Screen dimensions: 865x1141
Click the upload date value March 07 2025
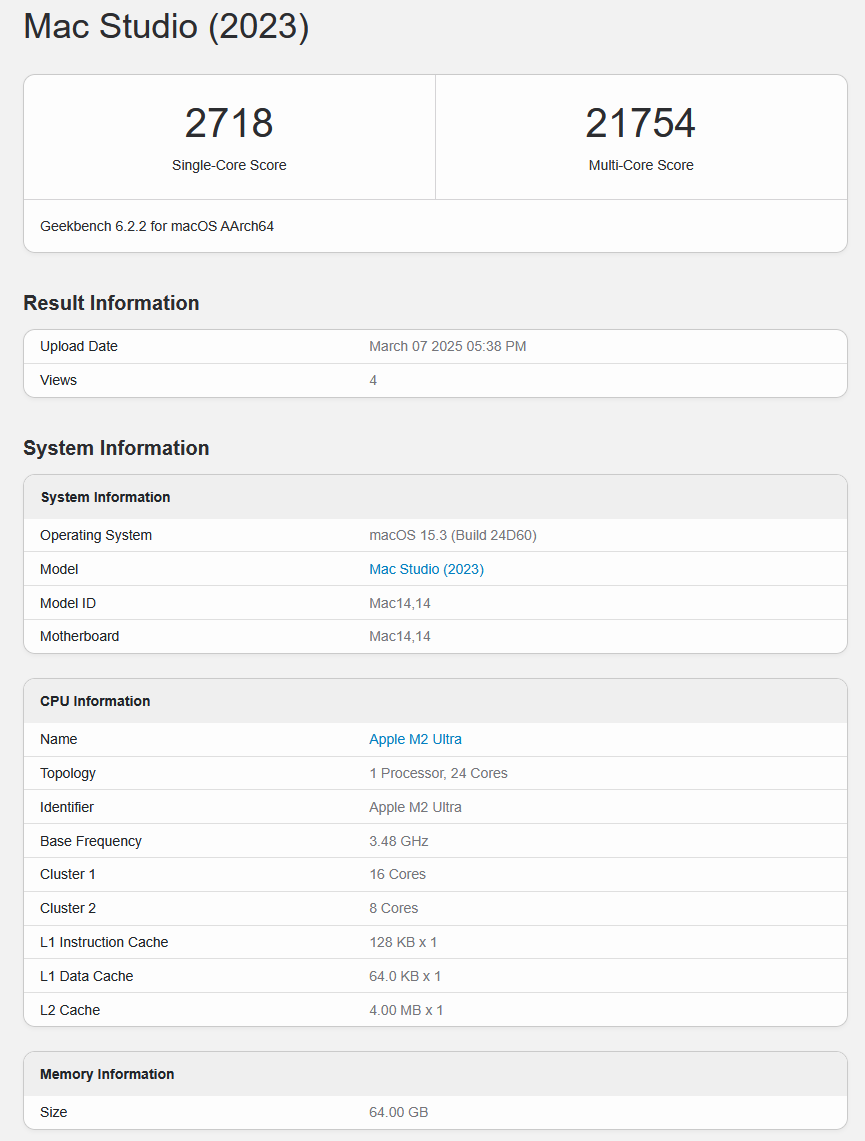(x=447, y=346)
